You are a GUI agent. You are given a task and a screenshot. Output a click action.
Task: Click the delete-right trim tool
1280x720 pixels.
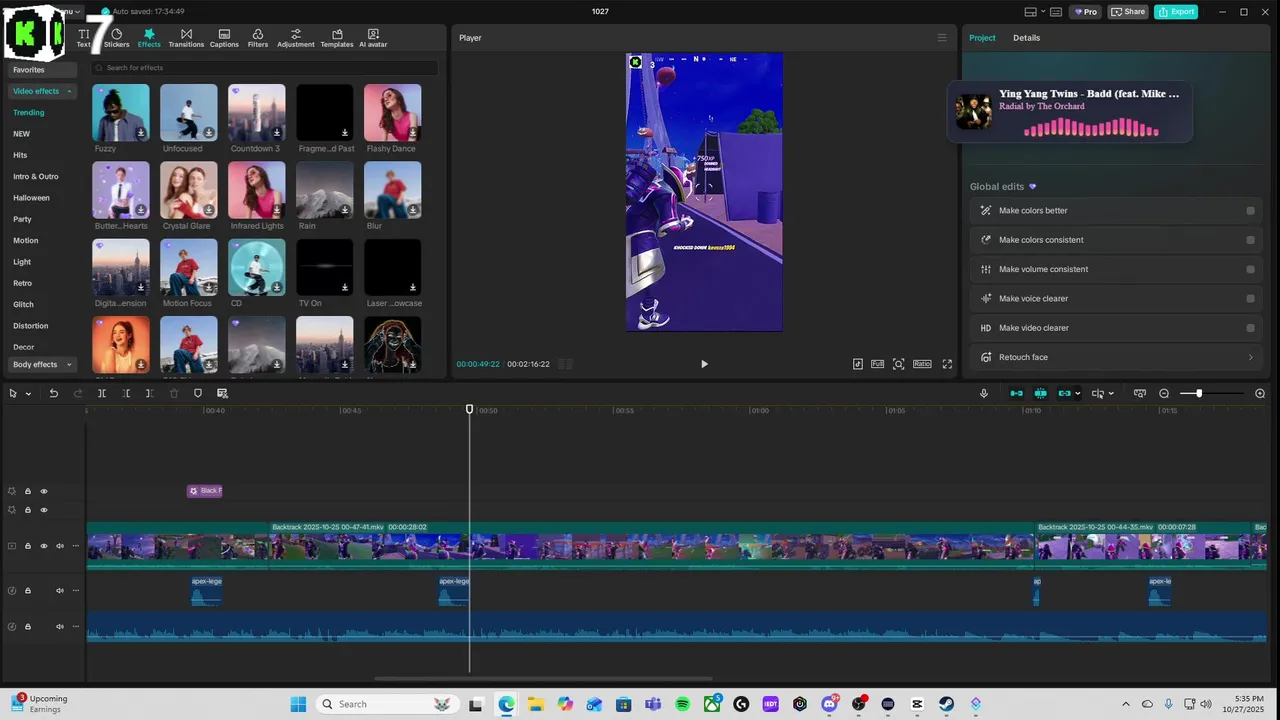[x=150, y=393]
